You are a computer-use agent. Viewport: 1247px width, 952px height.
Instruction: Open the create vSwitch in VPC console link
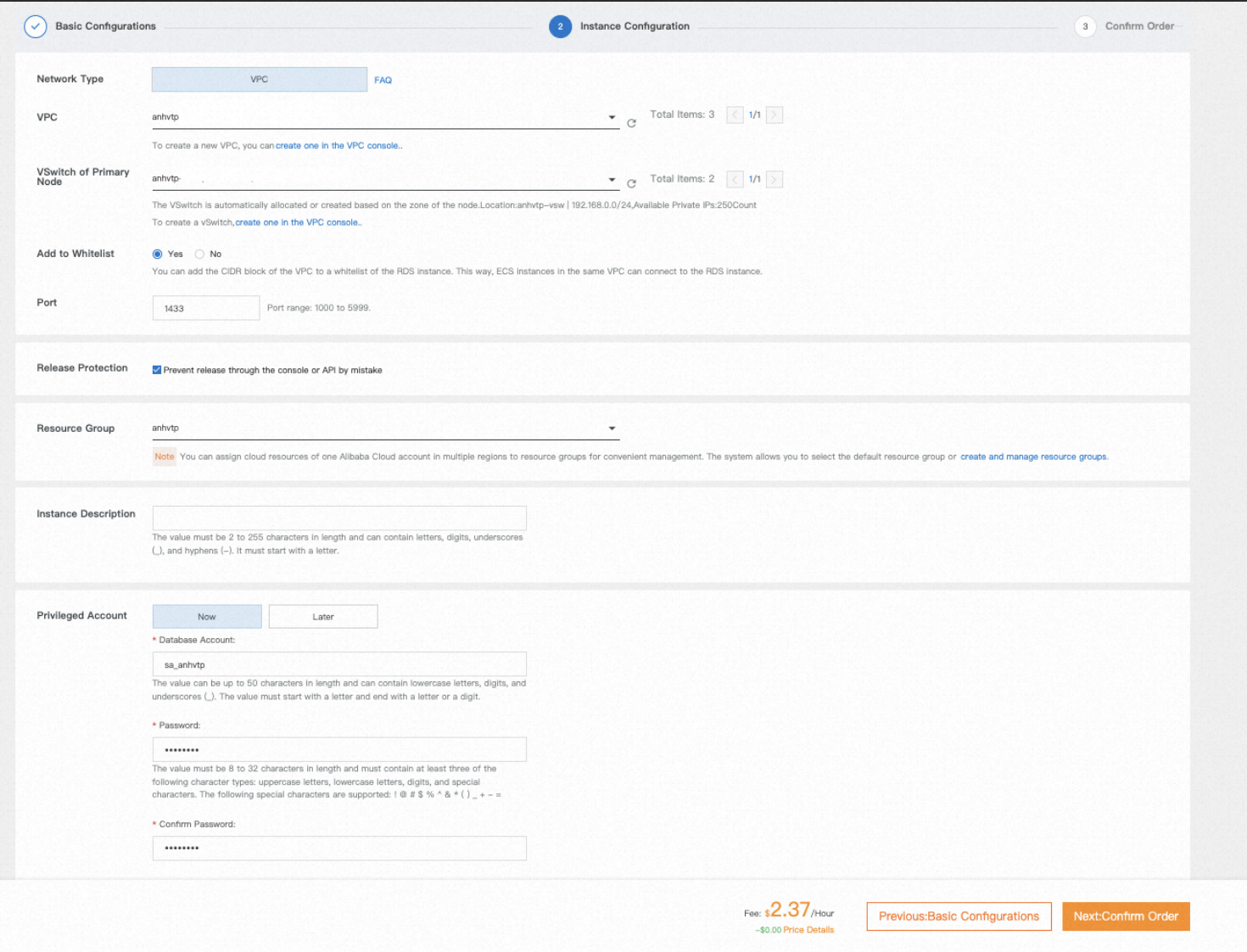point(298,222)
